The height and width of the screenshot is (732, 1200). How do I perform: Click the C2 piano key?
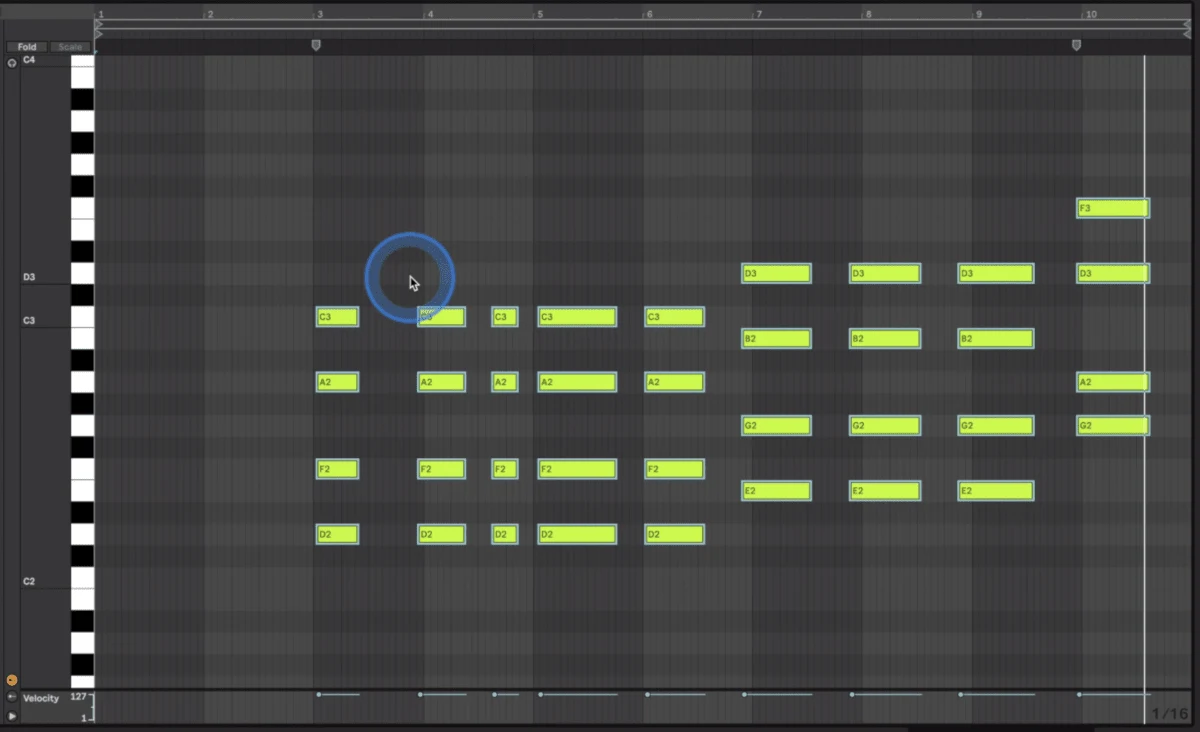point(82,579)
